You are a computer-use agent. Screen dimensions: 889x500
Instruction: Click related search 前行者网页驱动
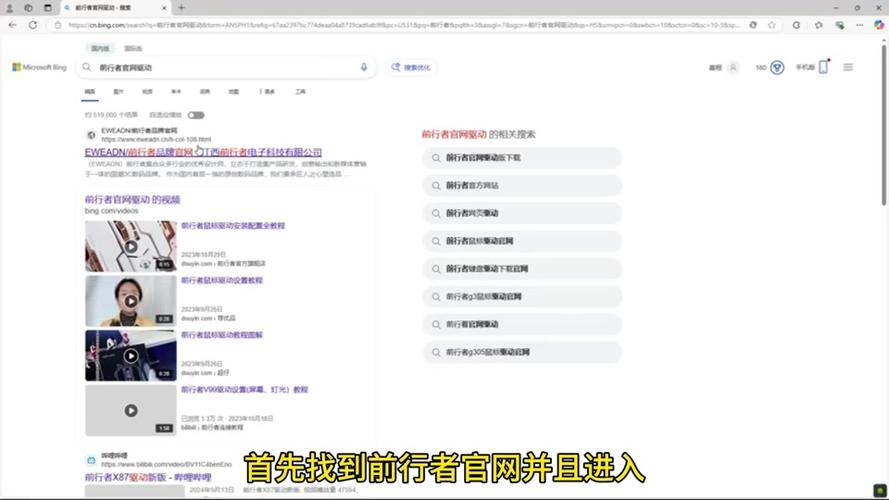point(522,213)
